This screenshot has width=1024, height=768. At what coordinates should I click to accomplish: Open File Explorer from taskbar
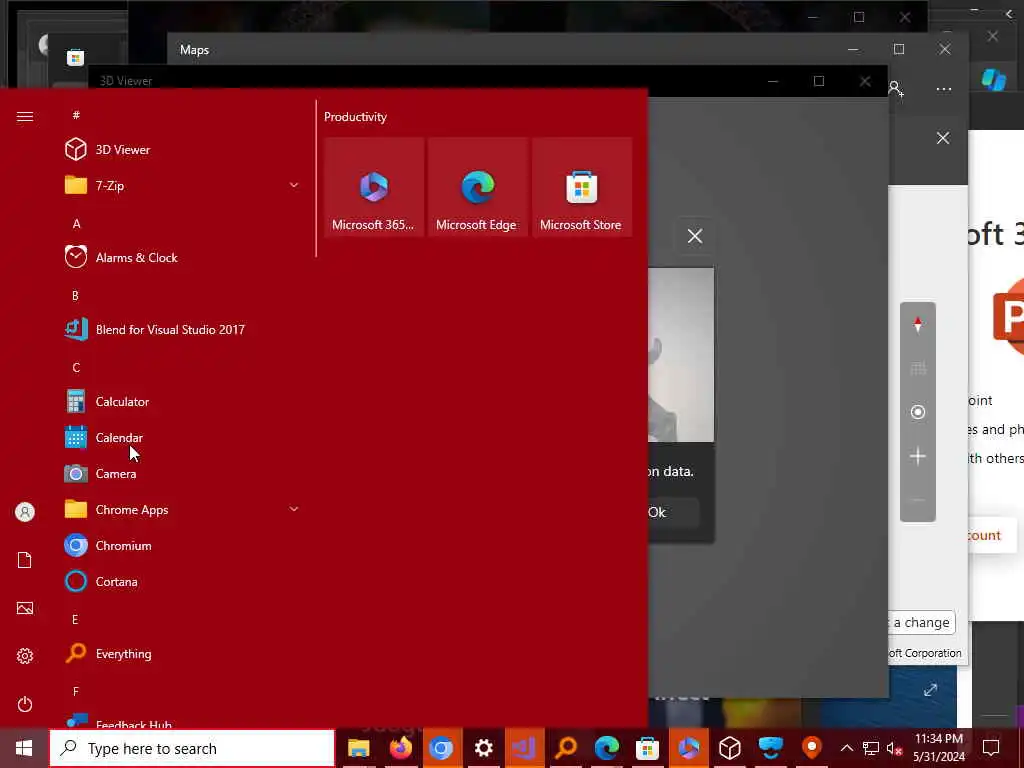tap(359, 748)
